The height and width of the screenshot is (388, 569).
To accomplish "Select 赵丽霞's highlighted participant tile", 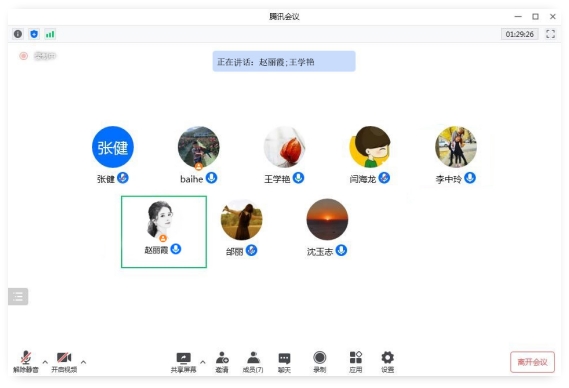I will pos(164,232).
